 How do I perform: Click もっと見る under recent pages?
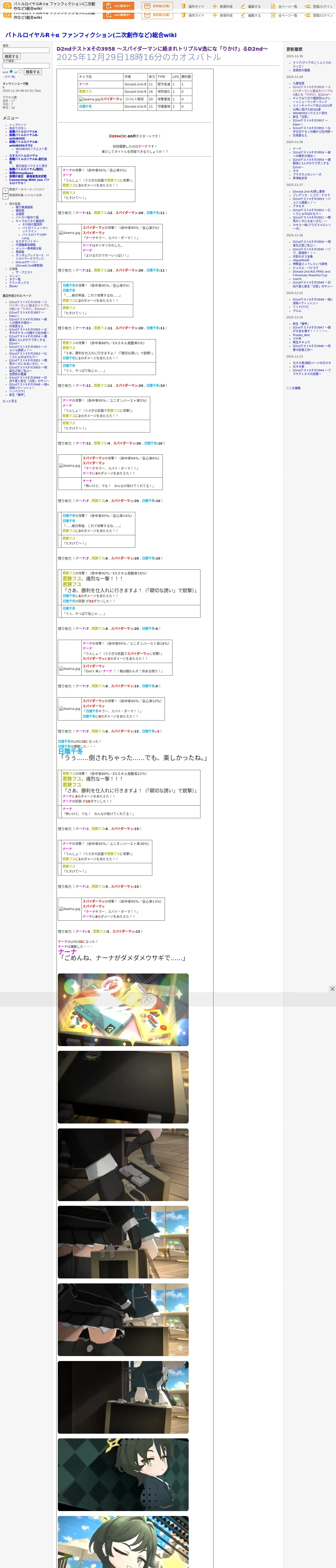click(10, 401)
